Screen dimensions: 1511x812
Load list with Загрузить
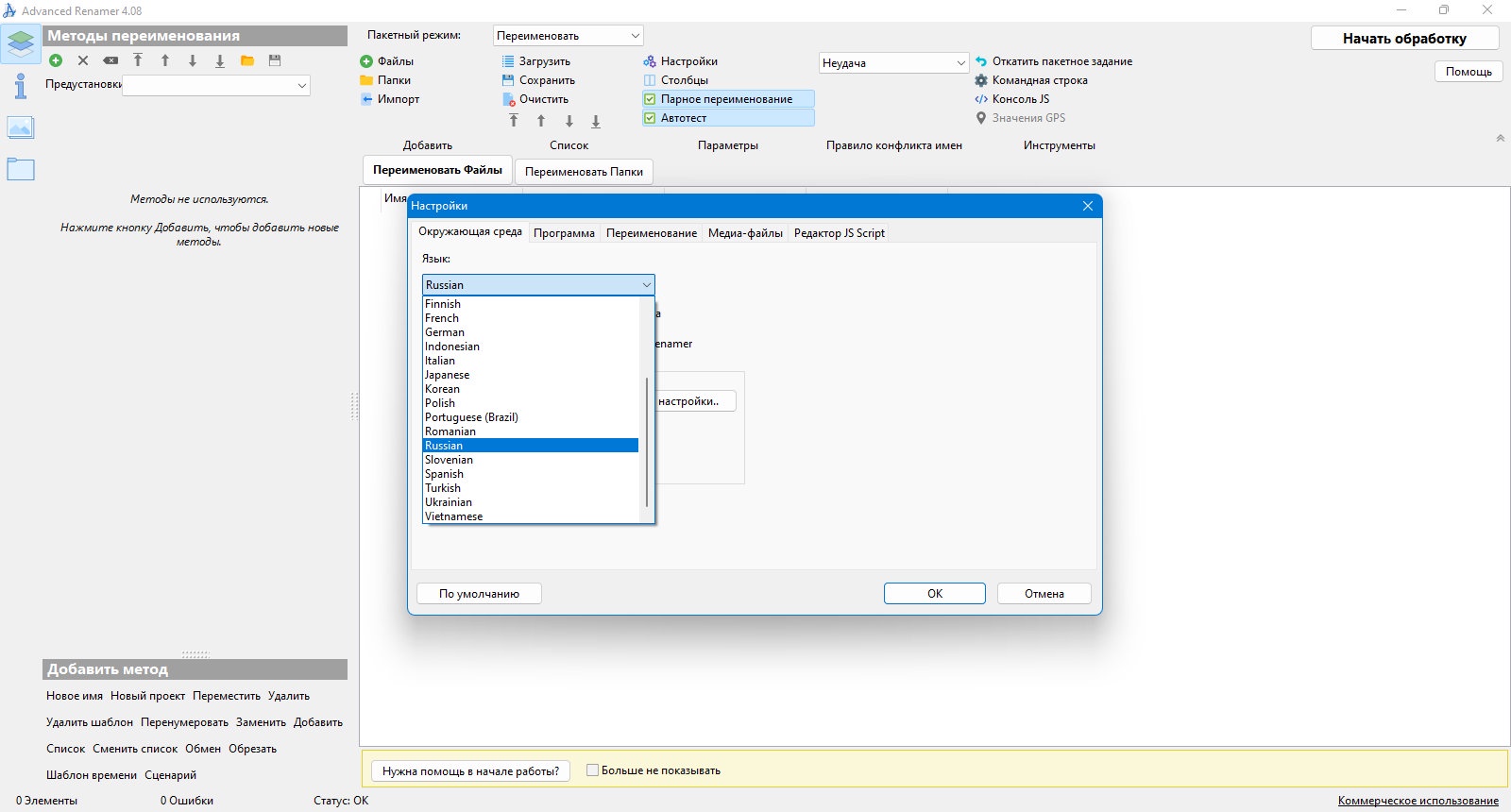pos(536,61)
